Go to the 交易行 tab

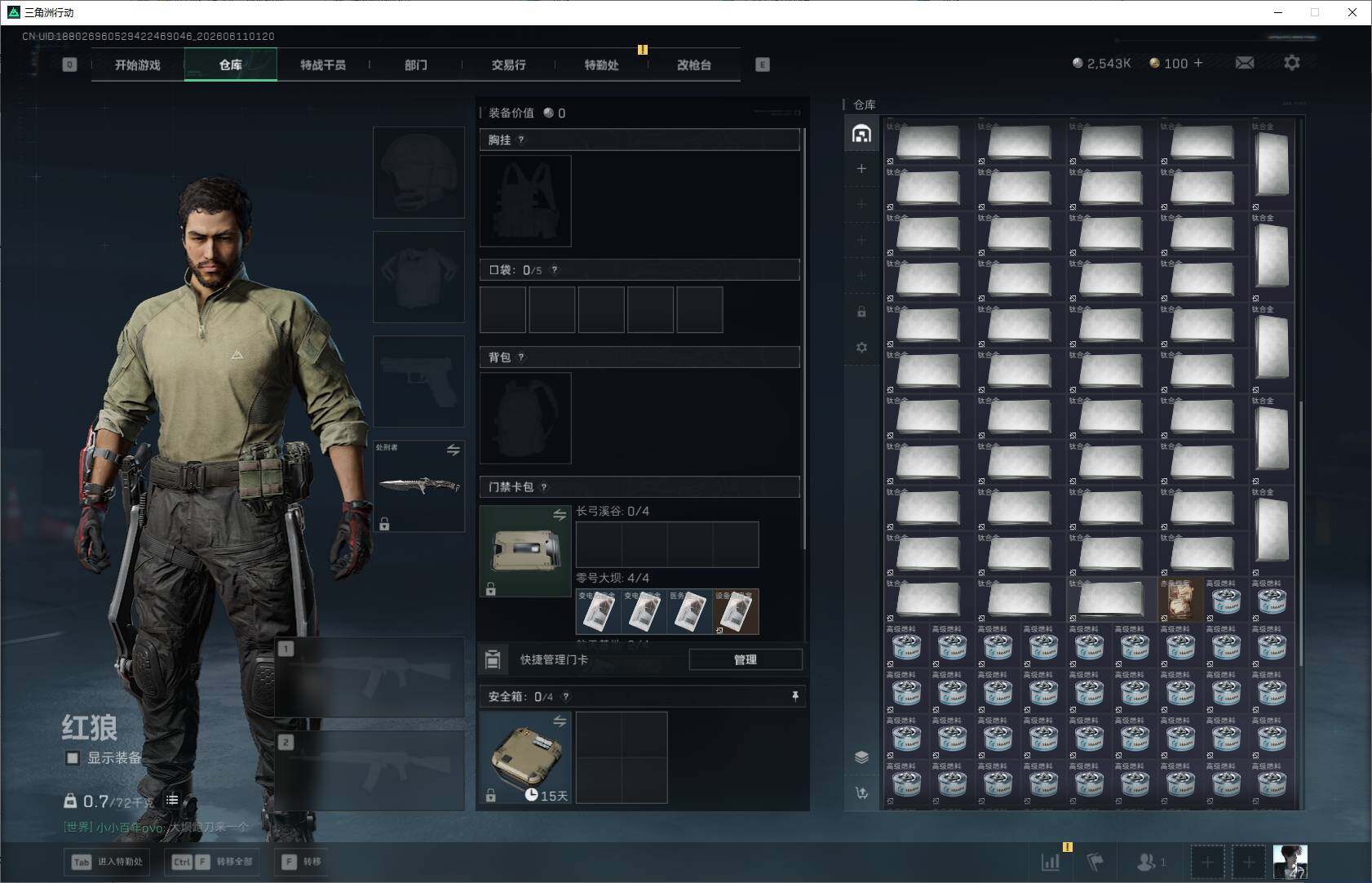(509, 64)
